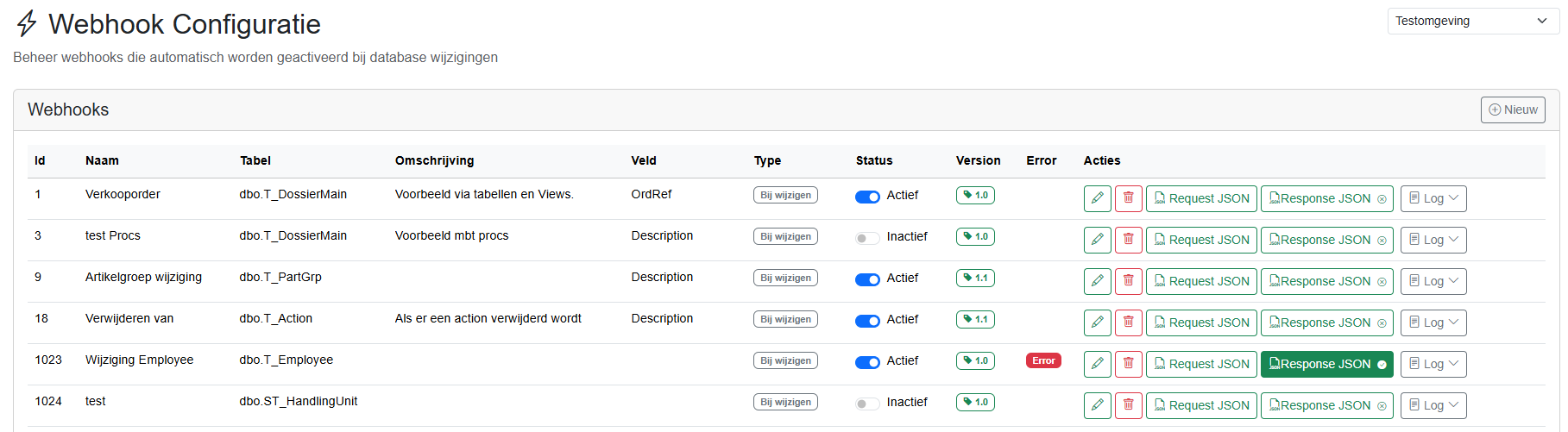
Task: Edit the Artikelgroep wijziging webhook
Action: [x=1097, y=281]
